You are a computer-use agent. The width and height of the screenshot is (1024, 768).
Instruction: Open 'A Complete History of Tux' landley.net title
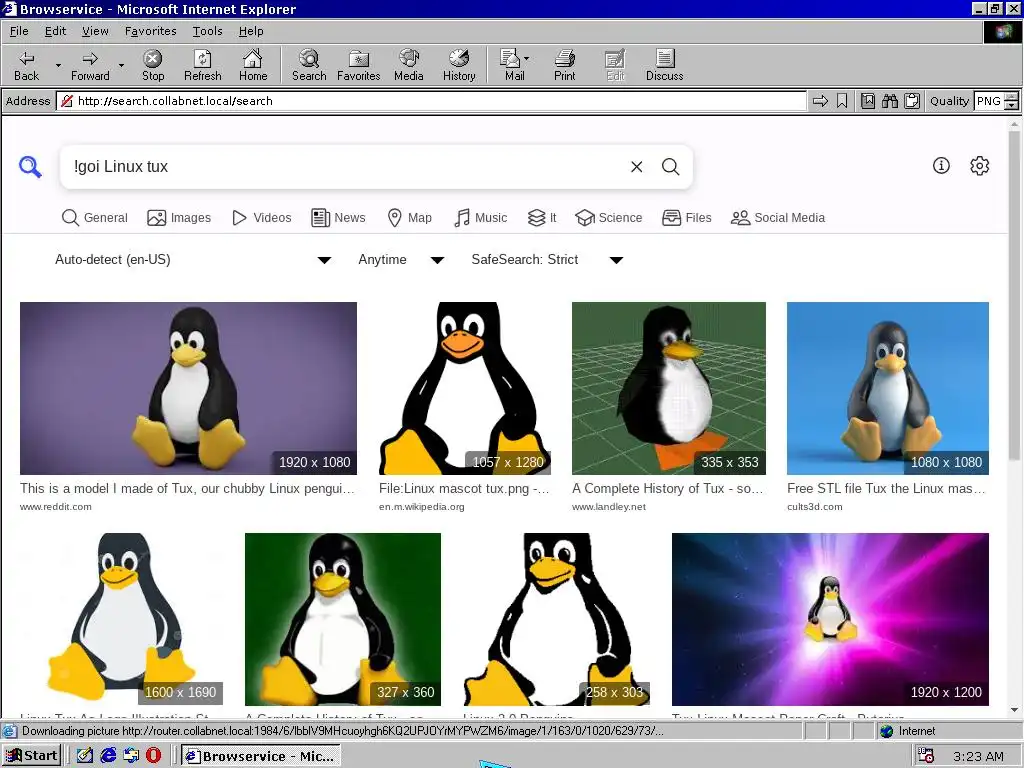coord(667,488)
